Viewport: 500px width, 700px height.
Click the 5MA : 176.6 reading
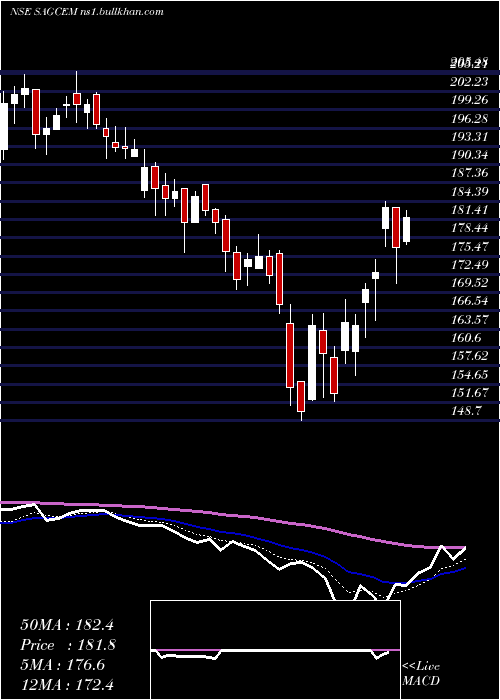coord(62,665)
